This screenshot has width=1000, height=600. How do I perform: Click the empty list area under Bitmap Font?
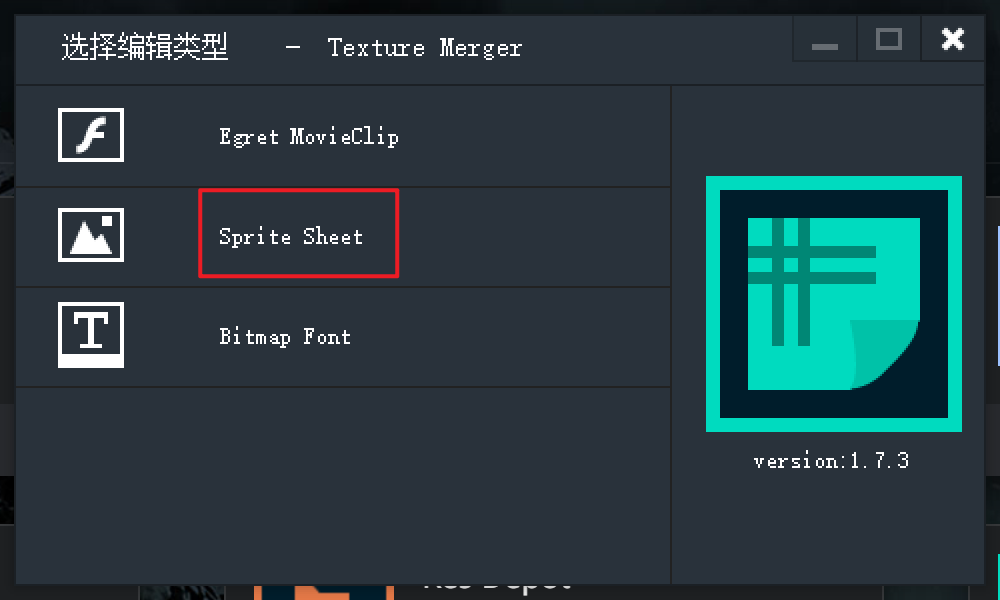pyautogui.click(x=343, y=485)
